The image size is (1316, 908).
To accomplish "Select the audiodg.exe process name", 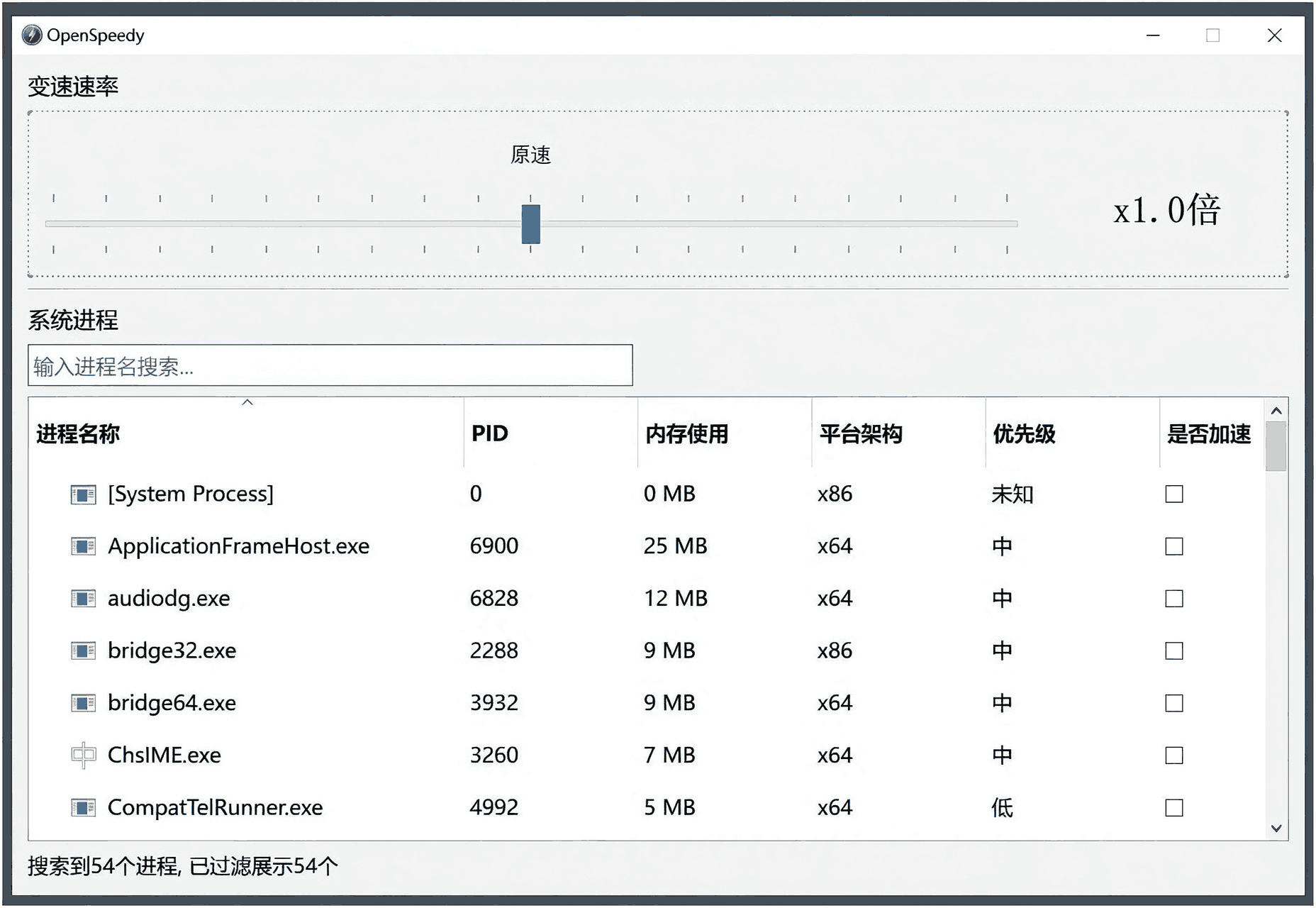I will 169,599.
